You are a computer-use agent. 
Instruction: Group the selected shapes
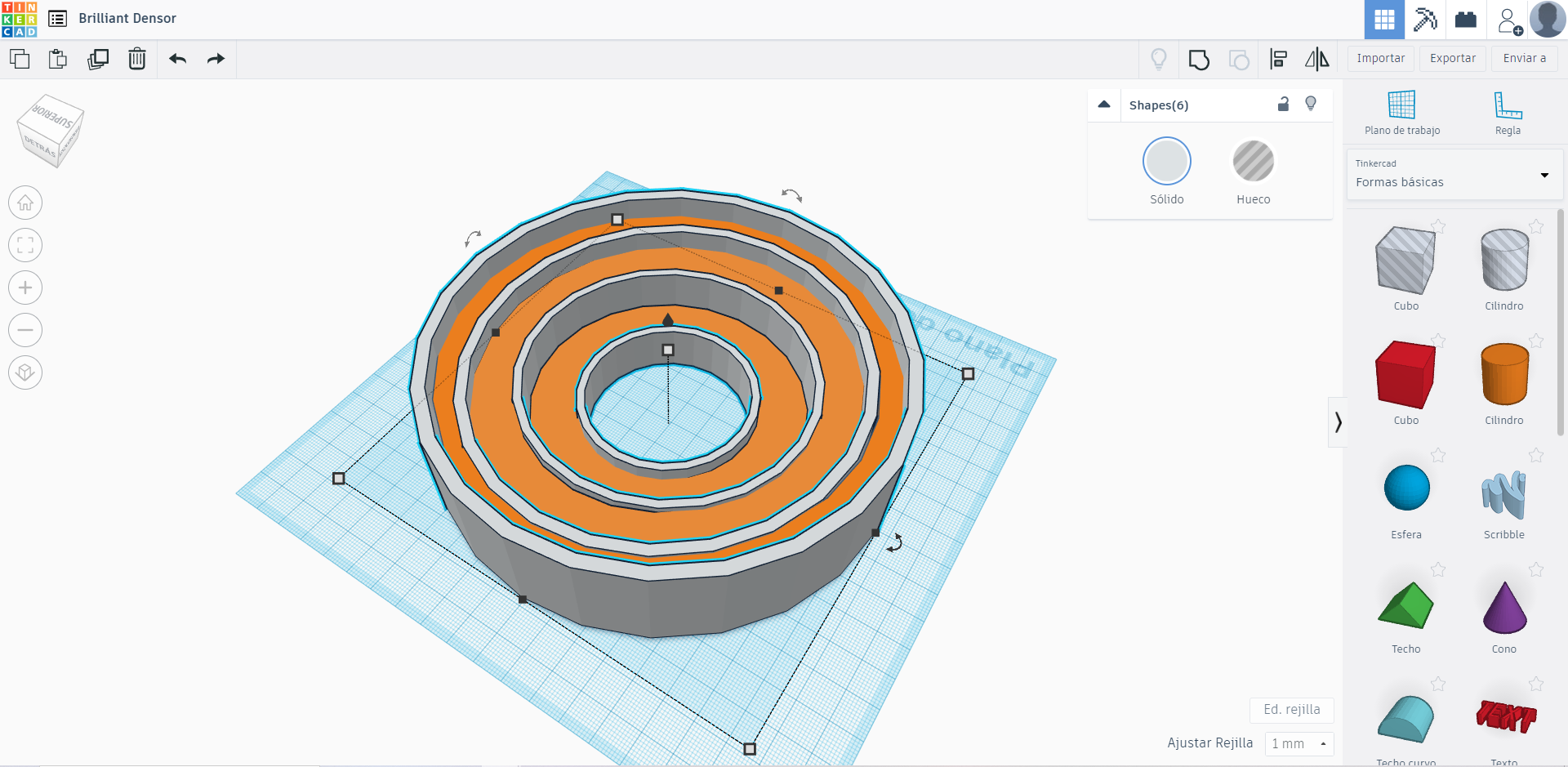[x=1199, y=60]
